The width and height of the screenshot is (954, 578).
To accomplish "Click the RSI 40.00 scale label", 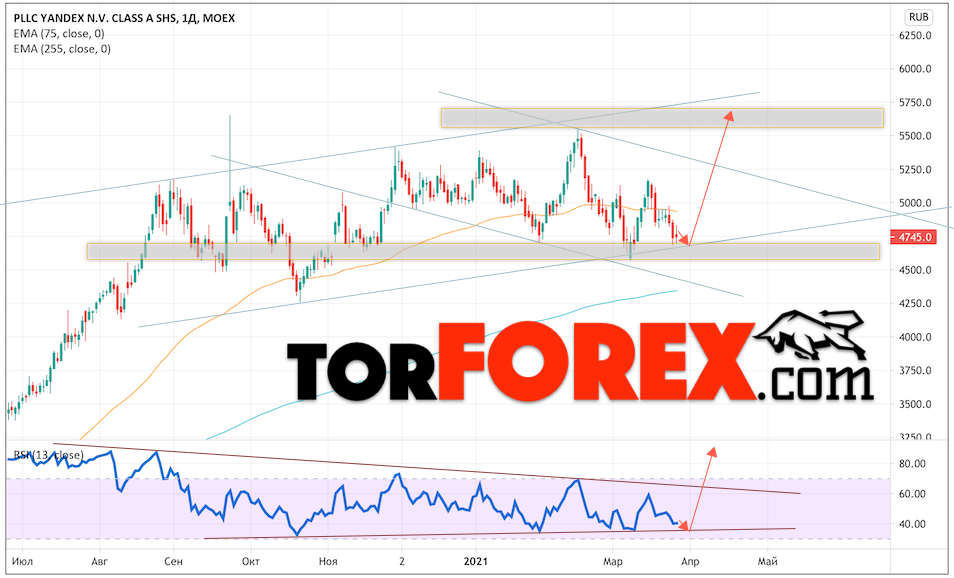I will point(912,524).
